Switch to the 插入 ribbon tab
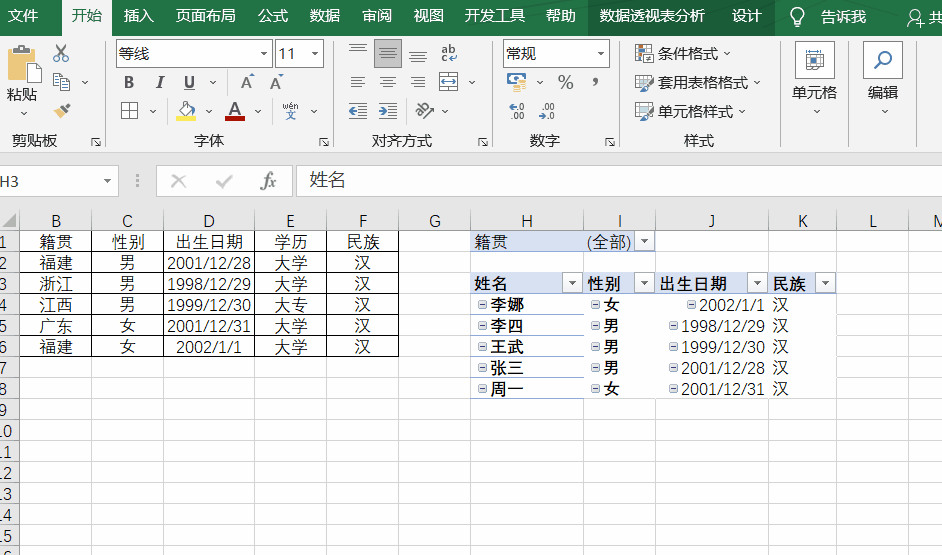The width and height of the screenshot is (942, 555). pos(139,16)
